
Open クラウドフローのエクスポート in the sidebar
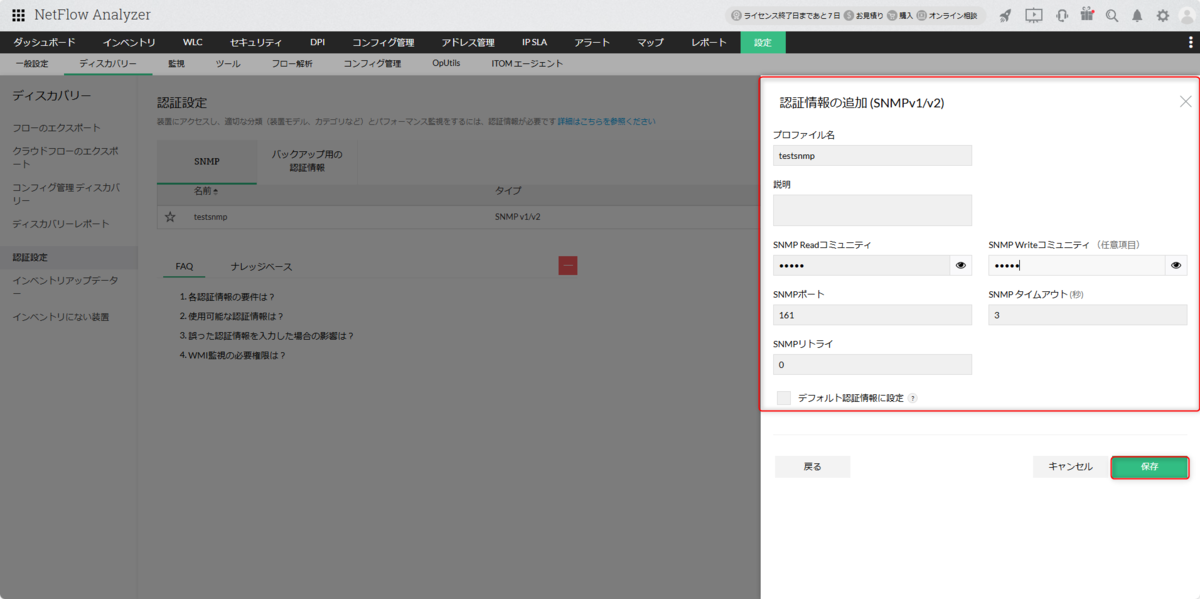65,157
